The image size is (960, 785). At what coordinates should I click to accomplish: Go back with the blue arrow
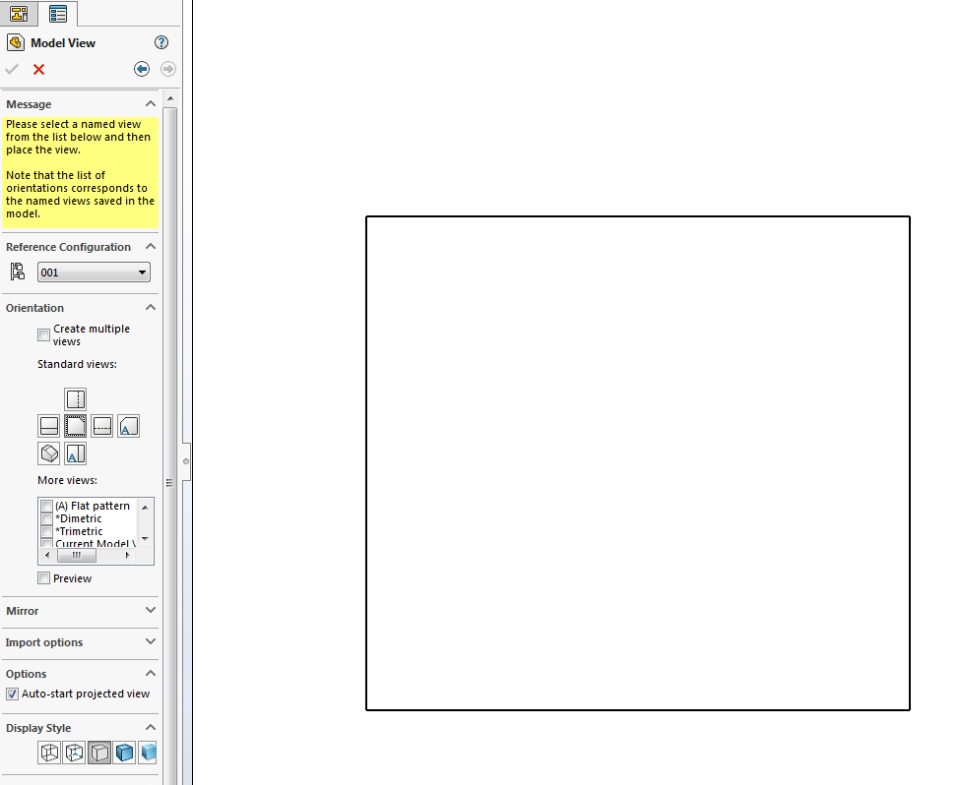pyautogui.click(x=141, y=69)
